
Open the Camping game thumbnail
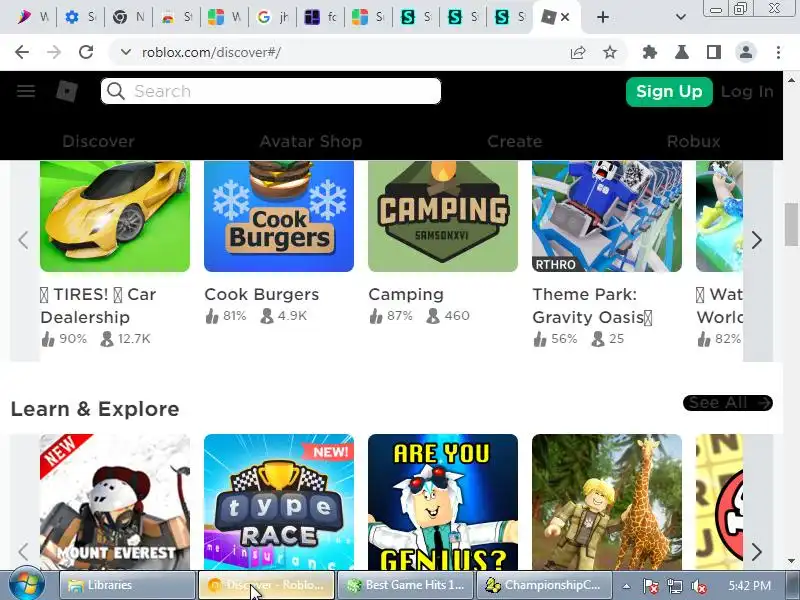pyautogui.click(x=443, y=216)
